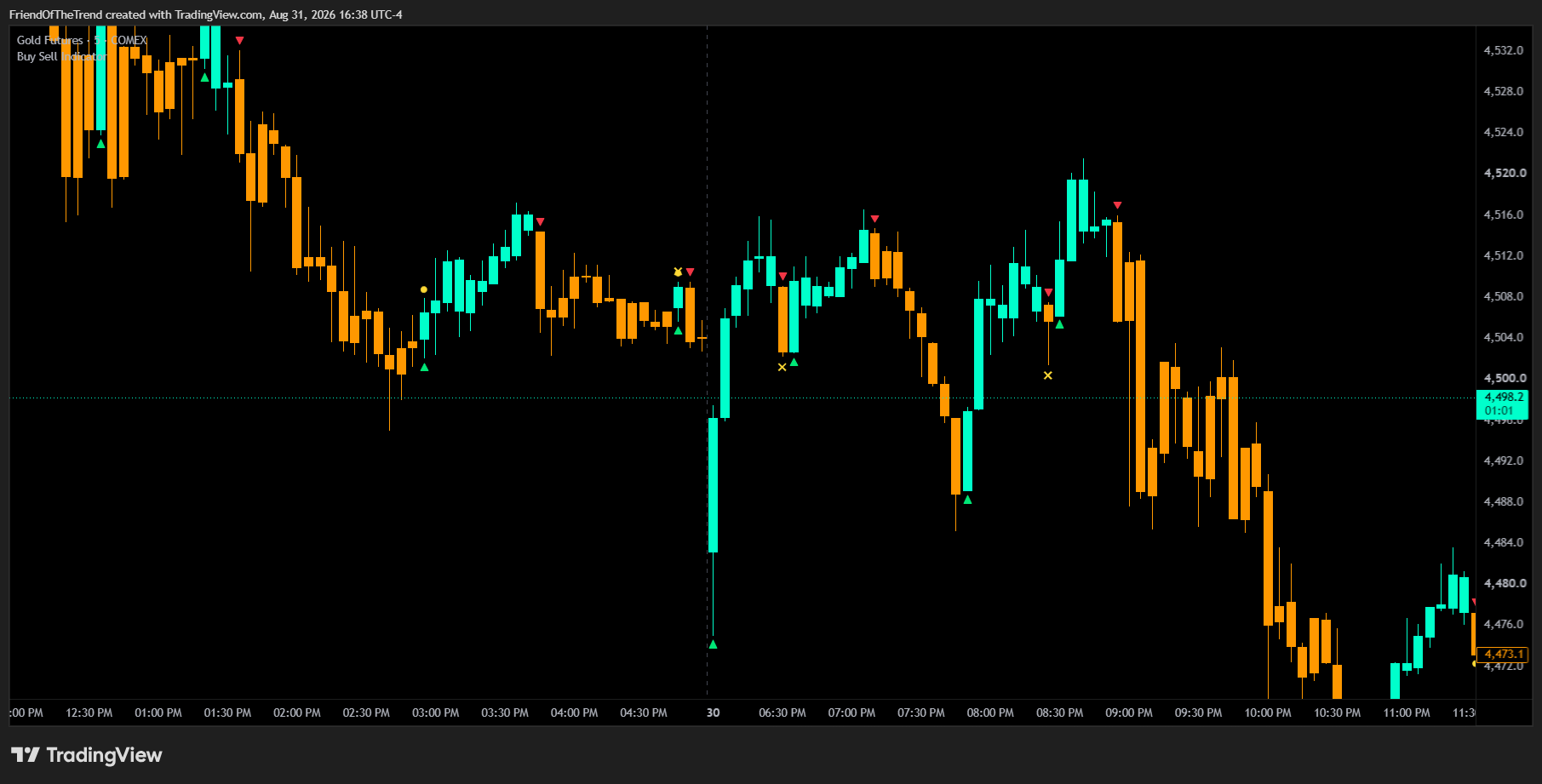Screen dimensions: 1542x784
Task: Click the 09:30 PM time axis label
Action: click(1199, 712)
